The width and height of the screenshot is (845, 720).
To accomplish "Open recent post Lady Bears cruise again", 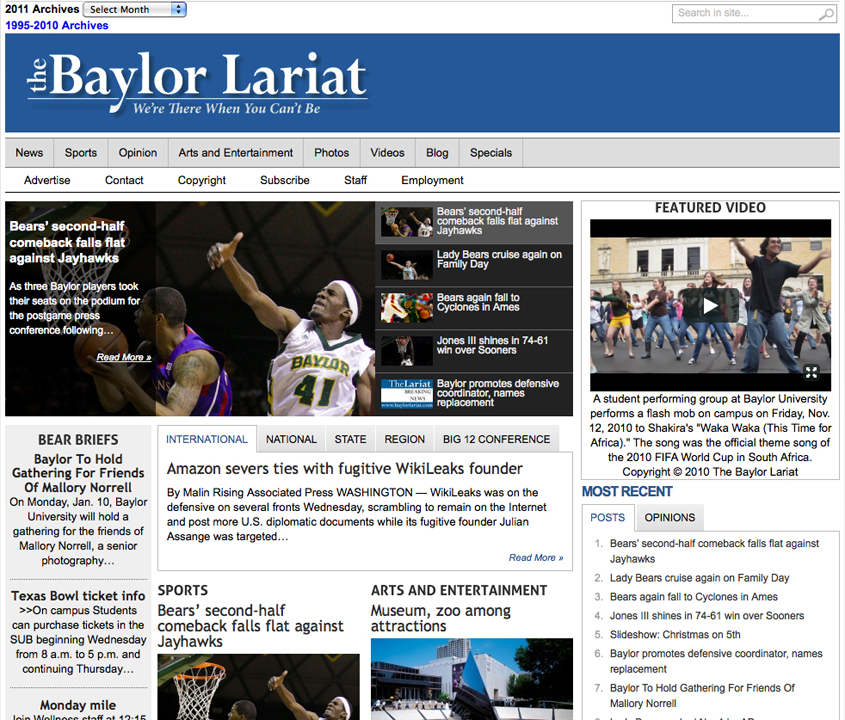I will tap(699, 578).
